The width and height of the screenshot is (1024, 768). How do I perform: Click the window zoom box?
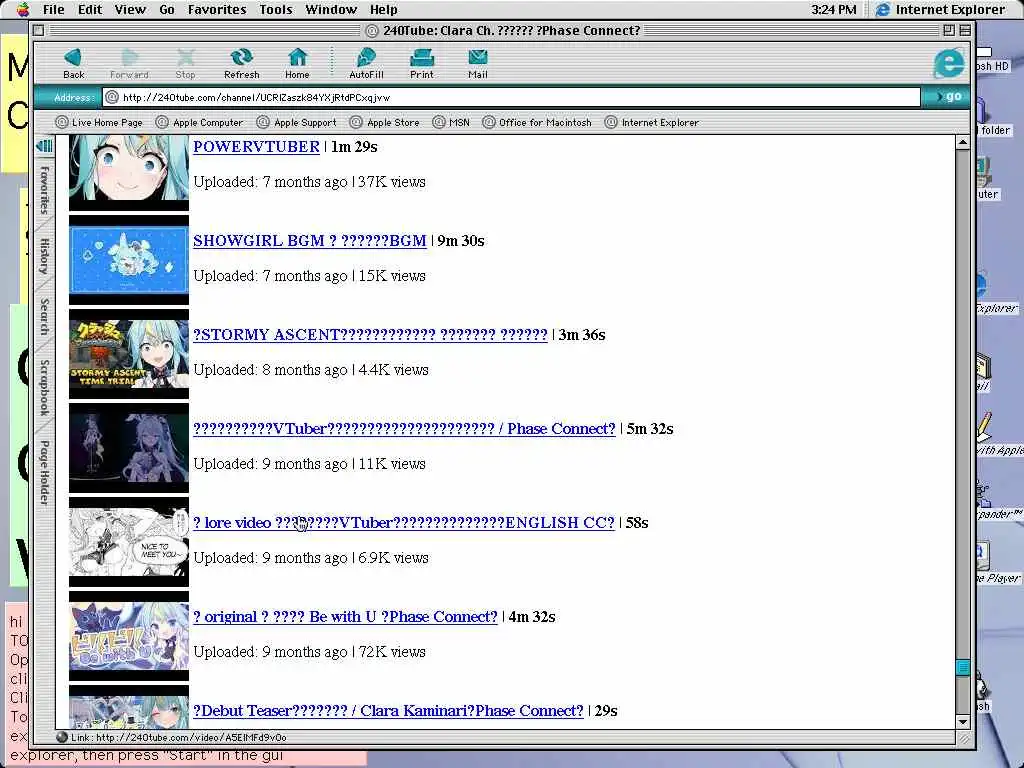tap(949, 30)
